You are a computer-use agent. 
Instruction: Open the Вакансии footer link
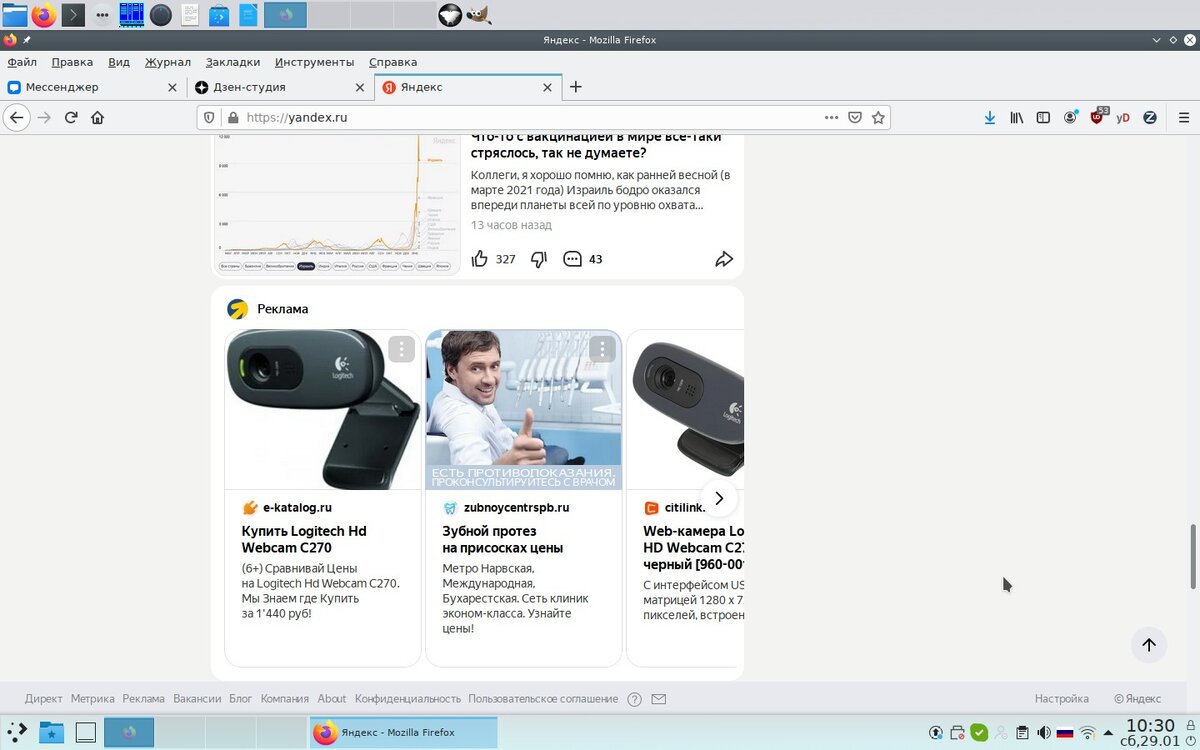(197, 699)
